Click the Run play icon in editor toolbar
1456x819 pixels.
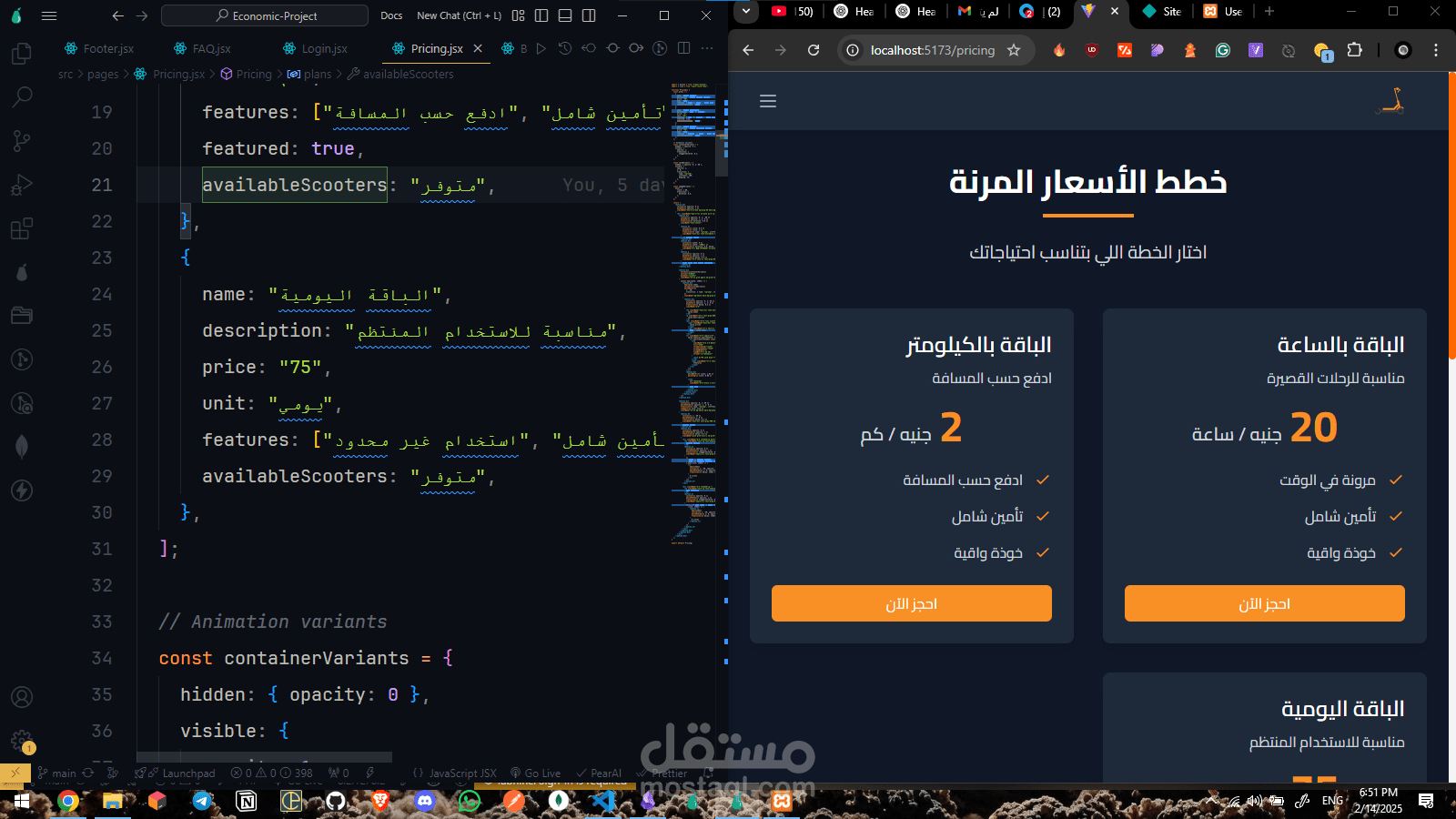point(541,48)
